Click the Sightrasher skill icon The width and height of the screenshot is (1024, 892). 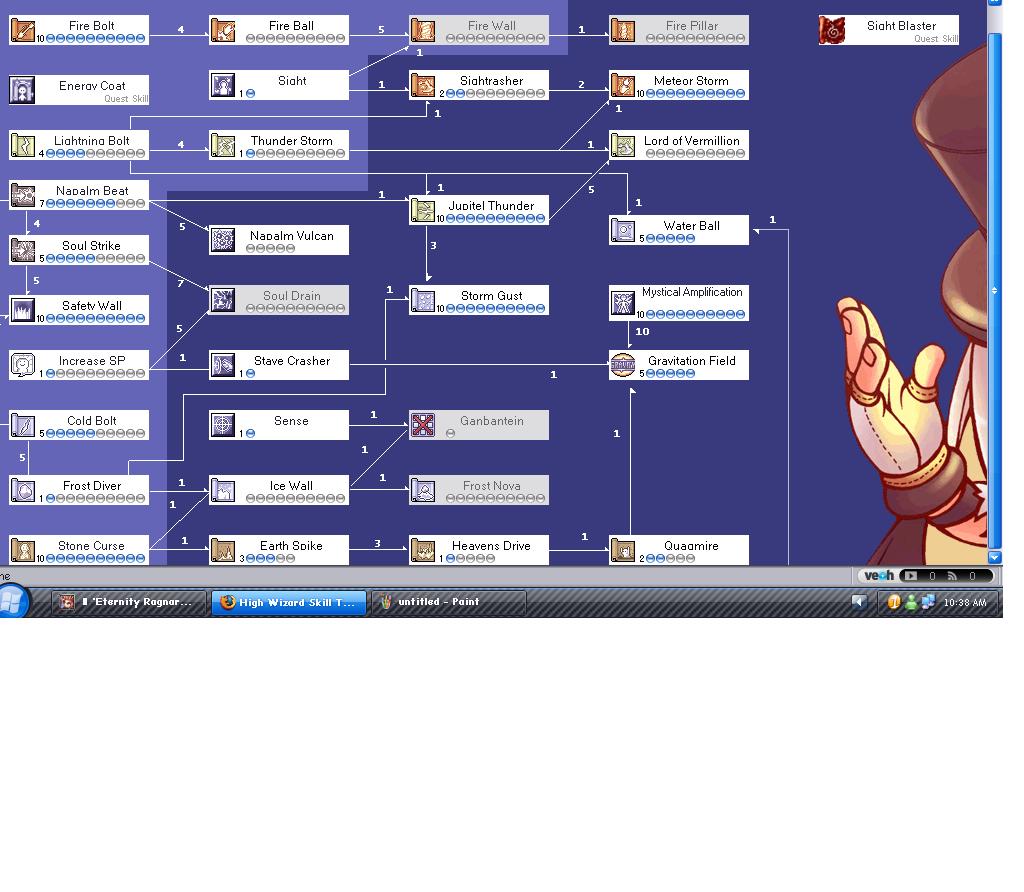pyautogui.click(x=423, y=86)
